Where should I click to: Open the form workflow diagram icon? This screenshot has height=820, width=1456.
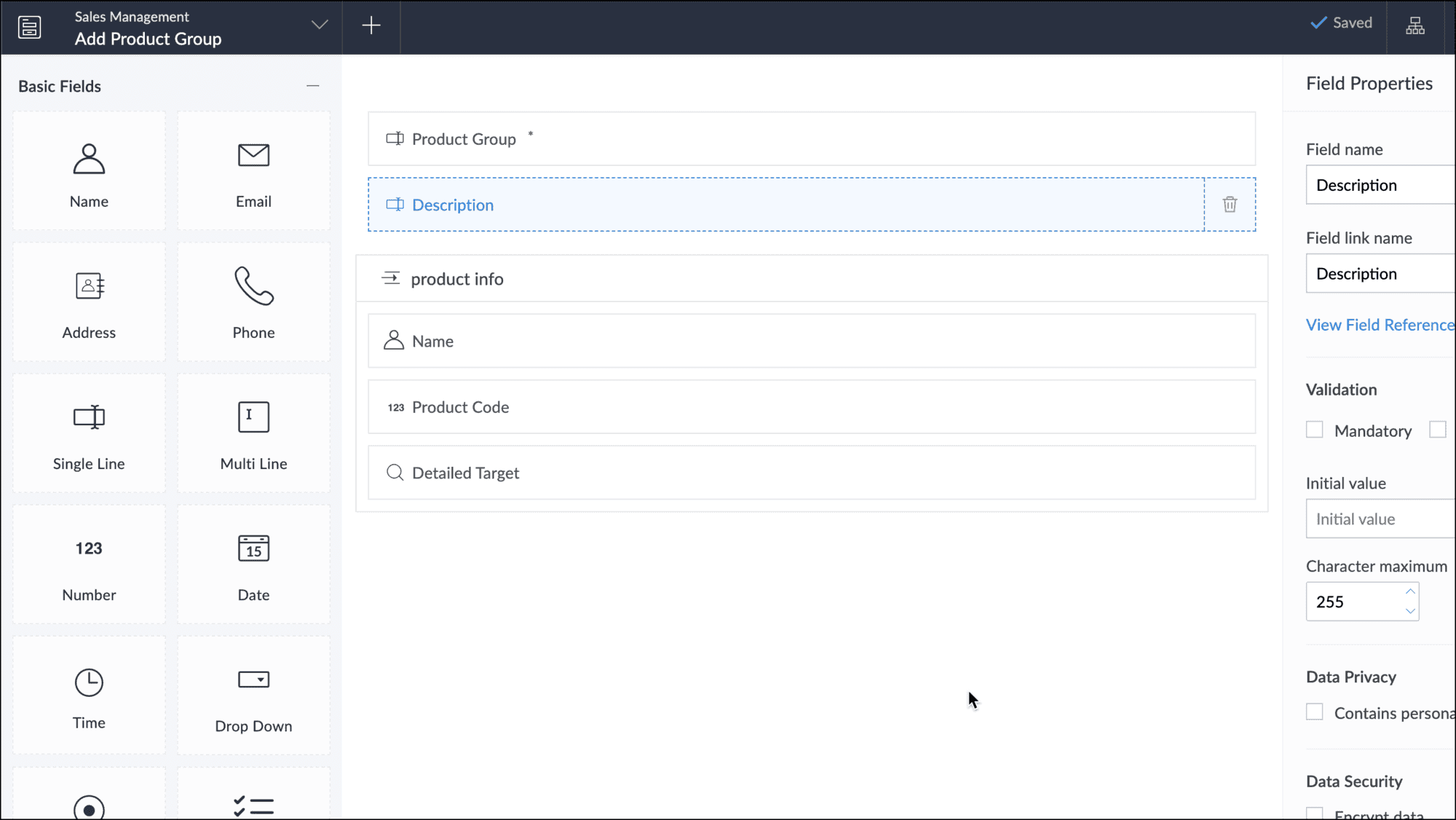[x=1415, y=26]
